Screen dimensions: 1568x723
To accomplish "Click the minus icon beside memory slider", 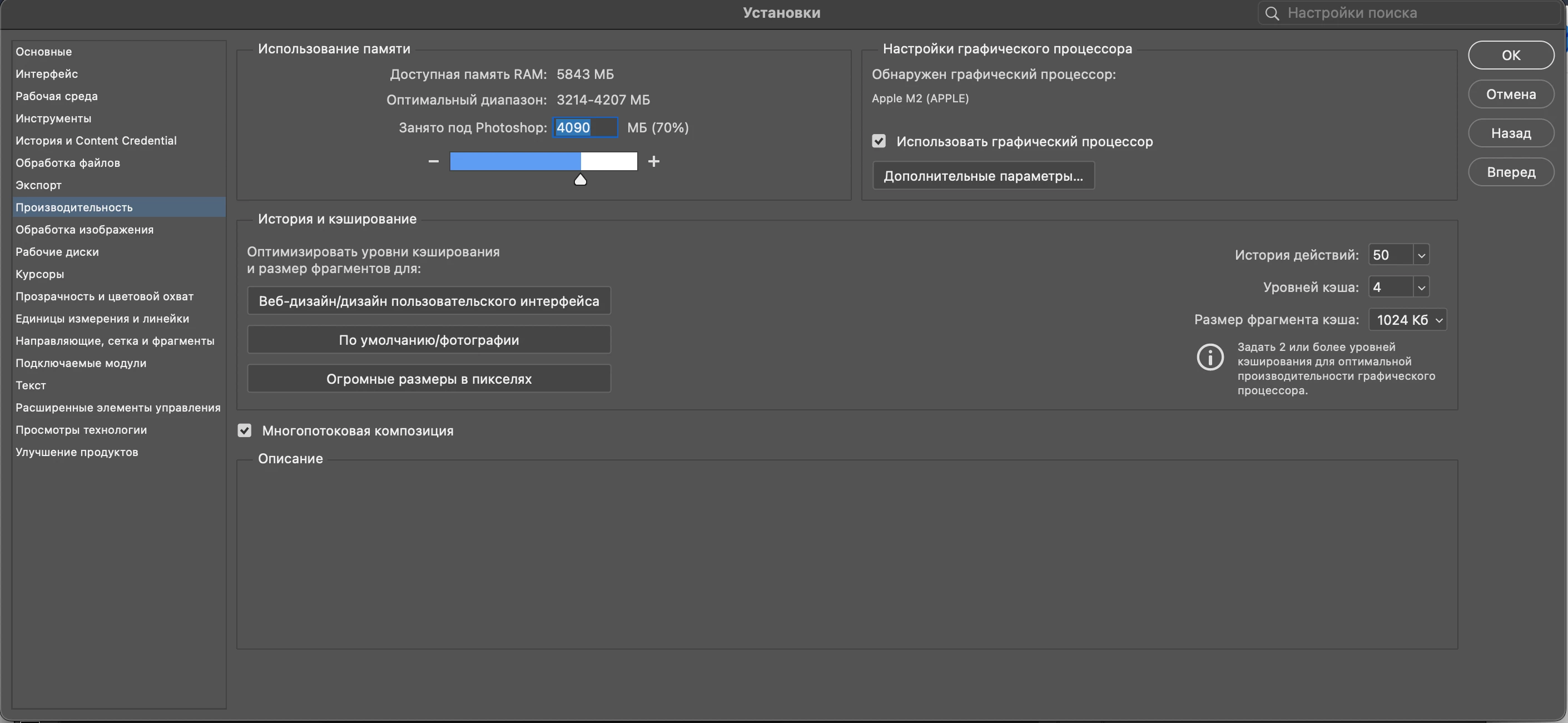I will [x=433, y=161].
